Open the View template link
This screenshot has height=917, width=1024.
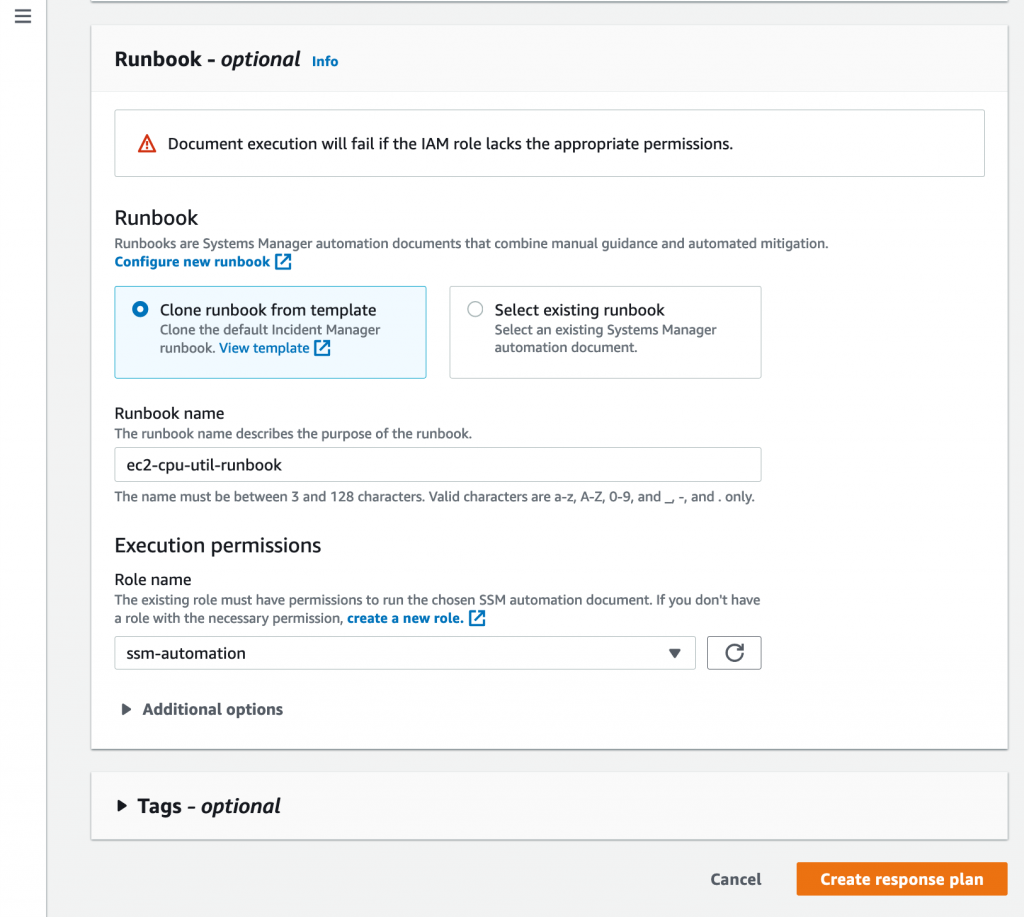coord(264,348)
